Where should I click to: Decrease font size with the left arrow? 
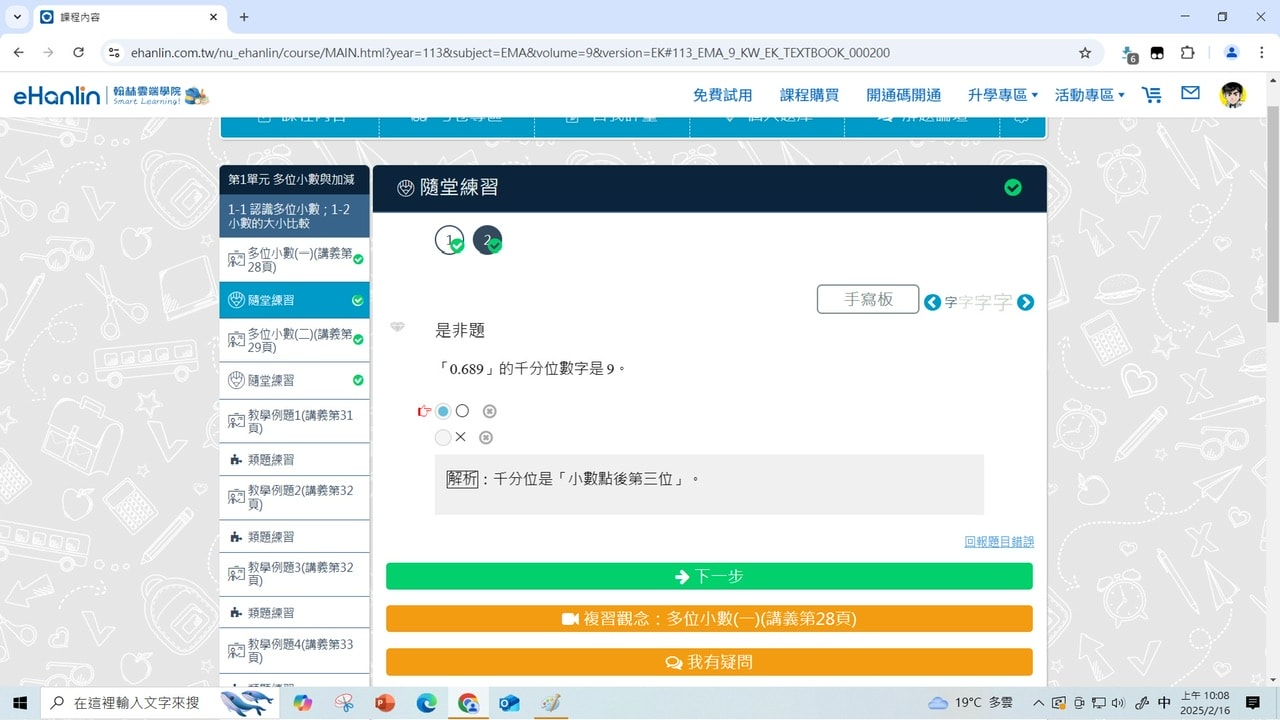pos(932,302)
